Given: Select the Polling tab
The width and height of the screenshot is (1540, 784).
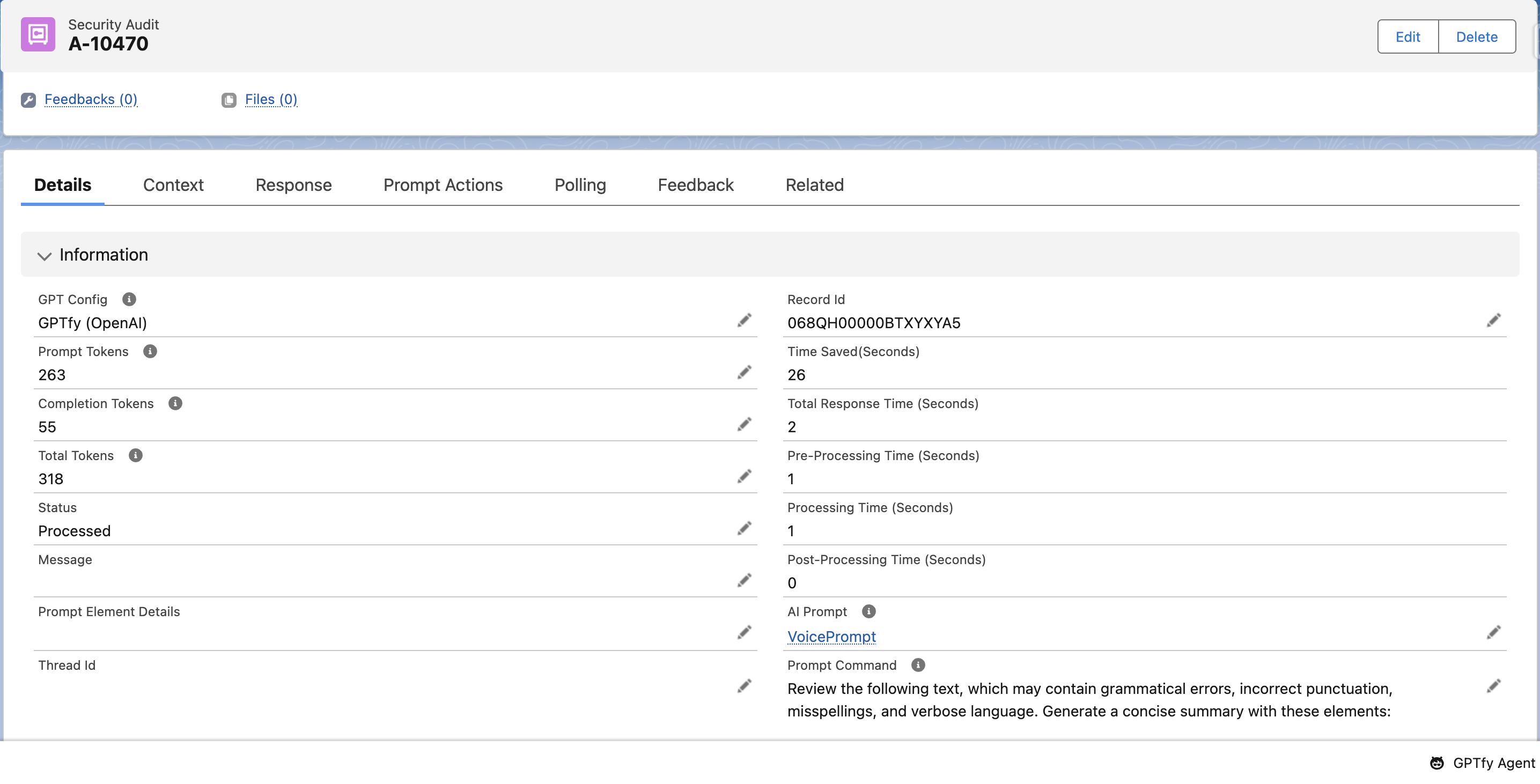Looking at the screenshot, I should point(580,185).
